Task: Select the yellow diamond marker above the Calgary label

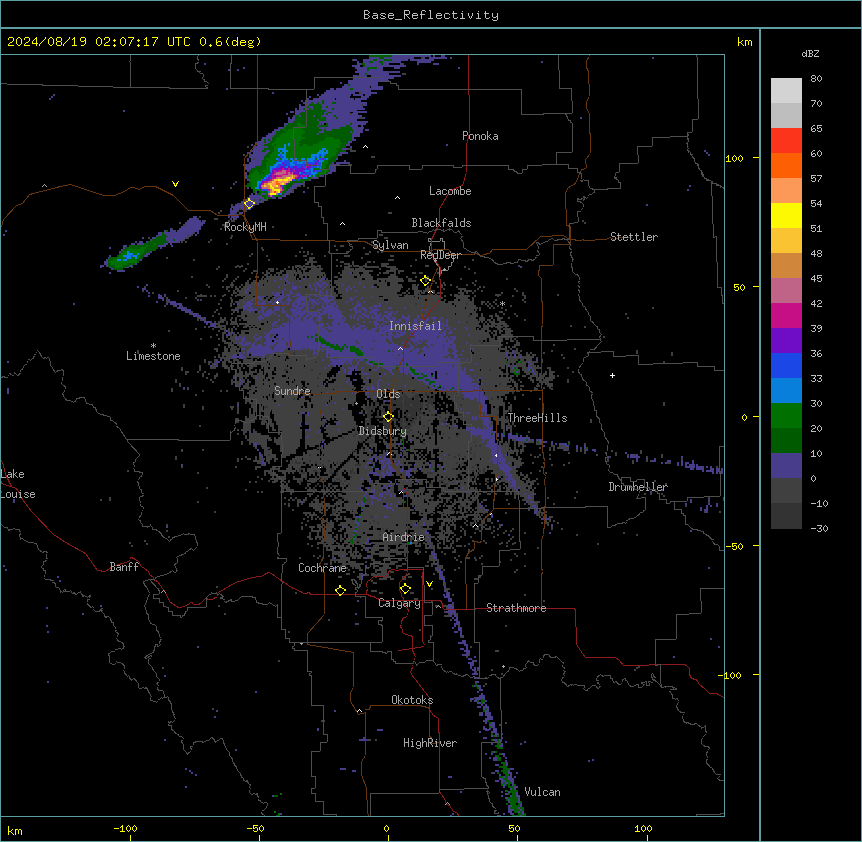Action: tap(405, 589)
